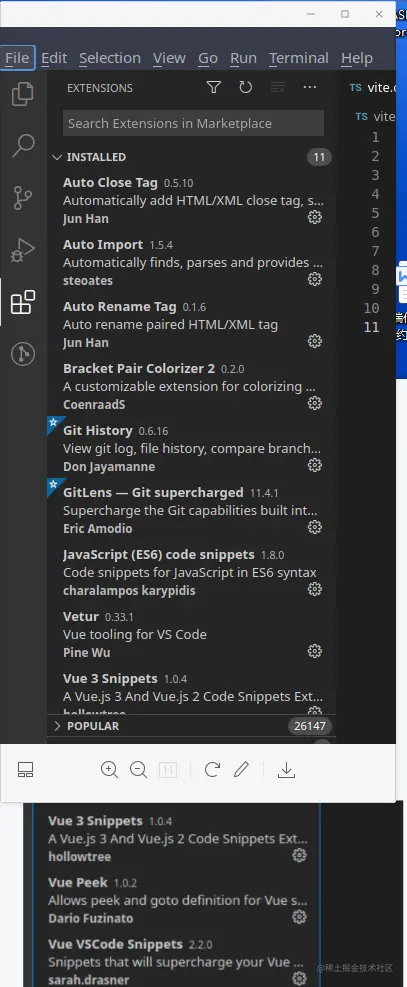Viewport: 407px width, 987px height.
Task: Zoom in using the image viewer magnifier
Action: click(109, 769)
